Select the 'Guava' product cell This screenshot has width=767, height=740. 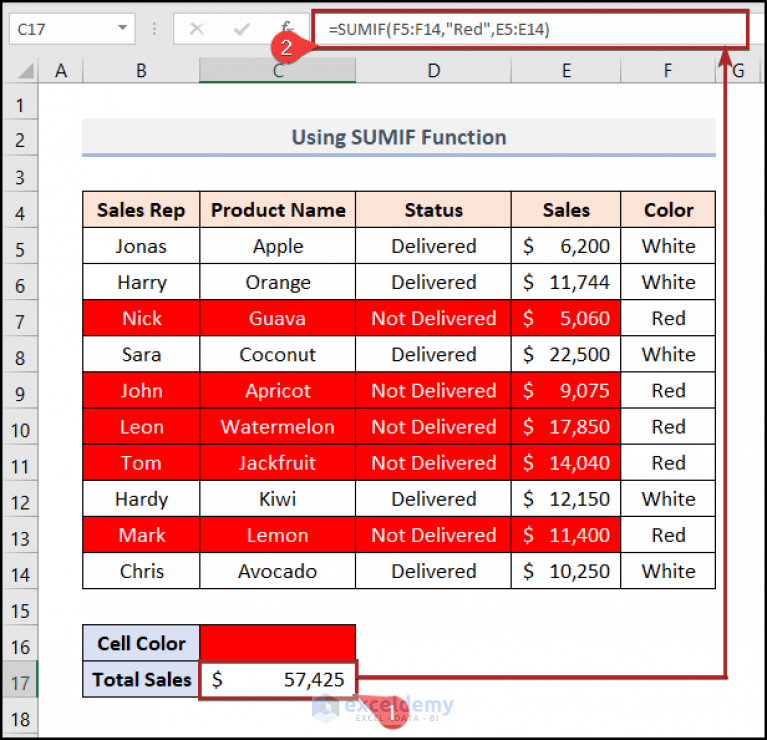tap(277, 318)
